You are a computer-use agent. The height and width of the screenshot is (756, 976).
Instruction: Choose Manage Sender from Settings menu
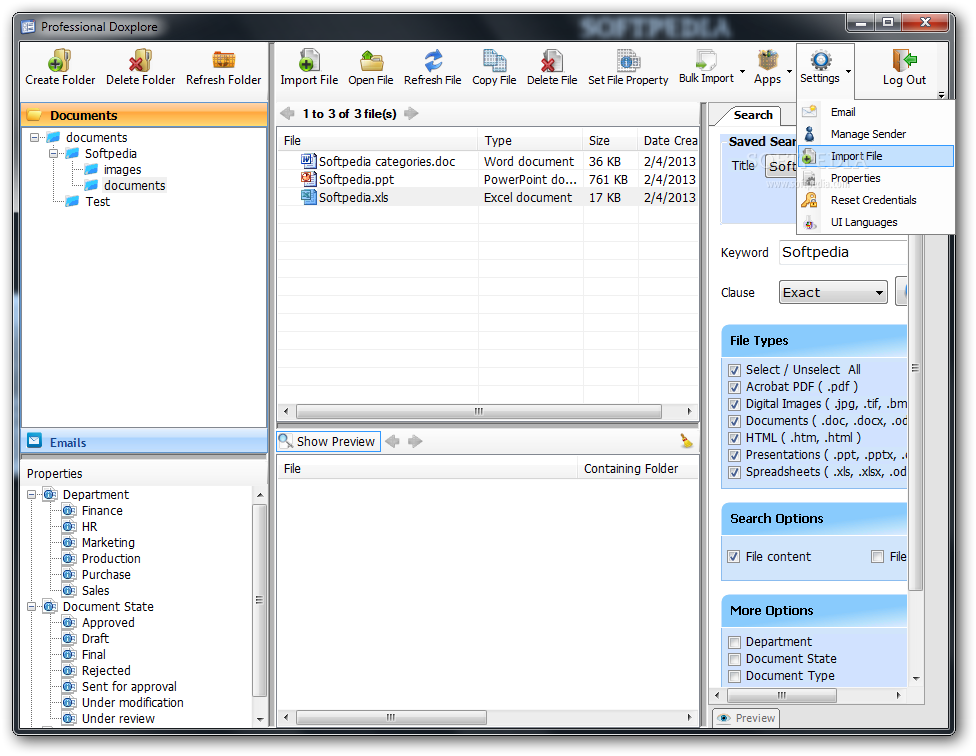point(876,134)
